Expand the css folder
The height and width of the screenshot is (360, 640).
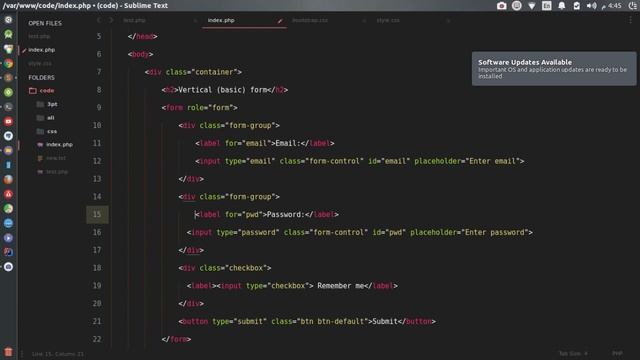coord(47,131)
